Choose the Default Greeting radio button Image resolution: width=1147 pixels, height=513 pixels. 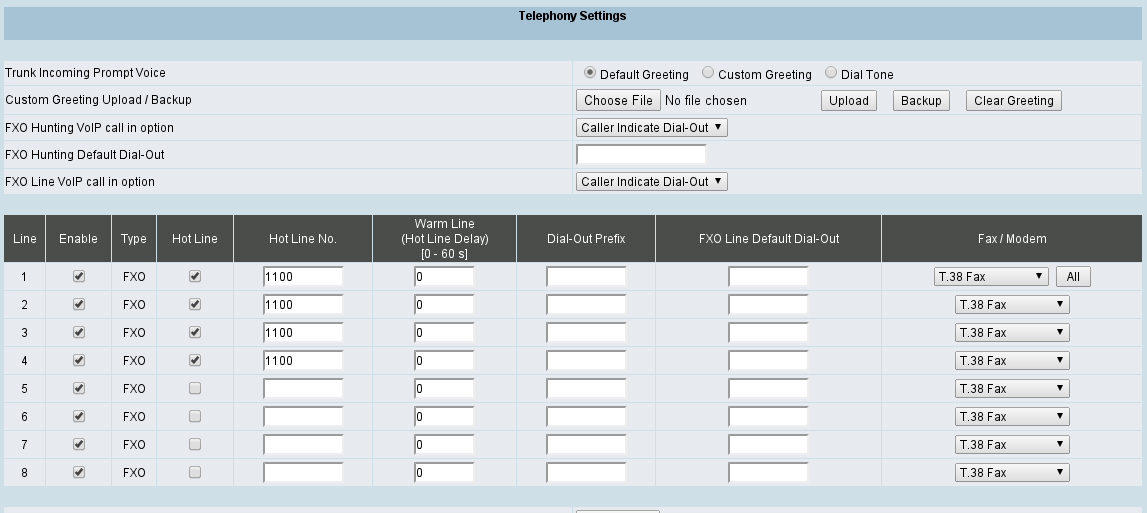tap(590, 74)
